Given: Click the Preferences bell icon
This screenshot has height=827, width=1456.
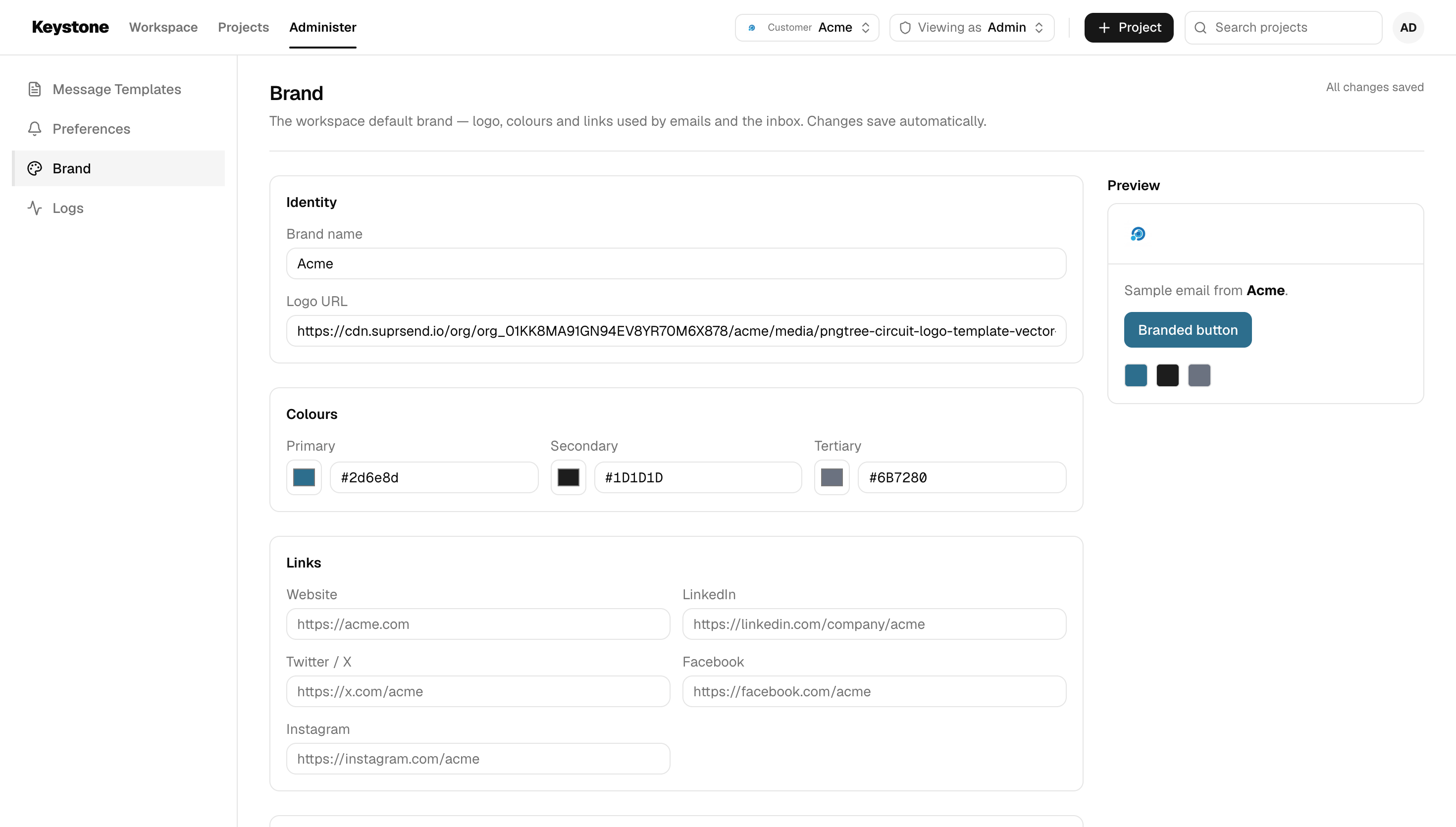Looking at the screenshot, I should (35, 129).
